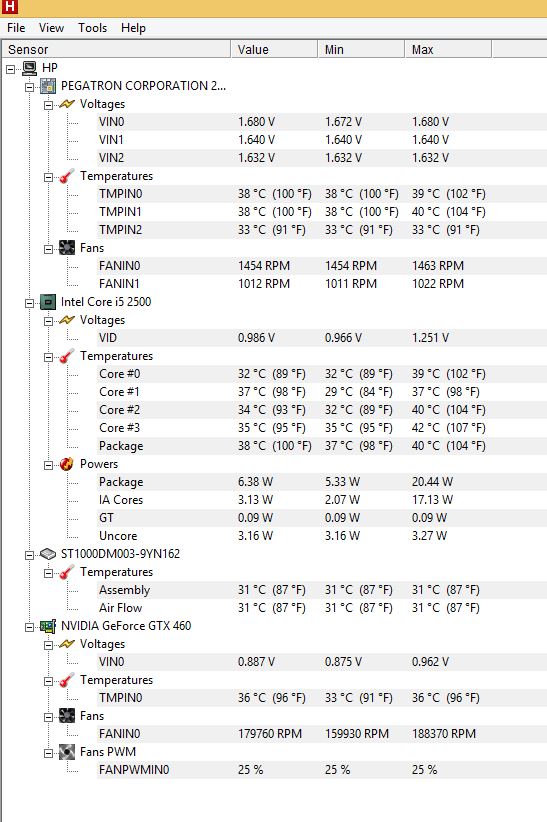Image resolution: width=547 pixels, height=822 pixels.
Task: Click the thermometer icon under Intel Core i5
Action: point(67,356)
